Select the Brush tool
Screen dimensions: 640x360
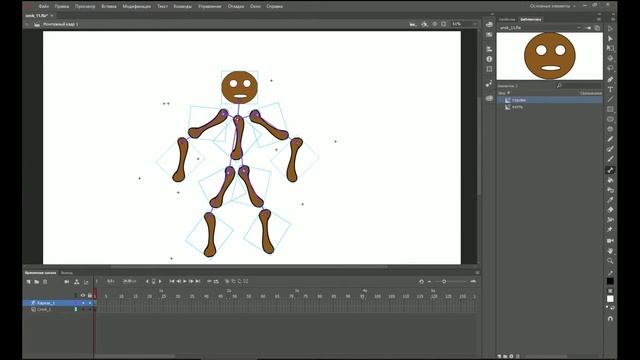click(610, 159)
